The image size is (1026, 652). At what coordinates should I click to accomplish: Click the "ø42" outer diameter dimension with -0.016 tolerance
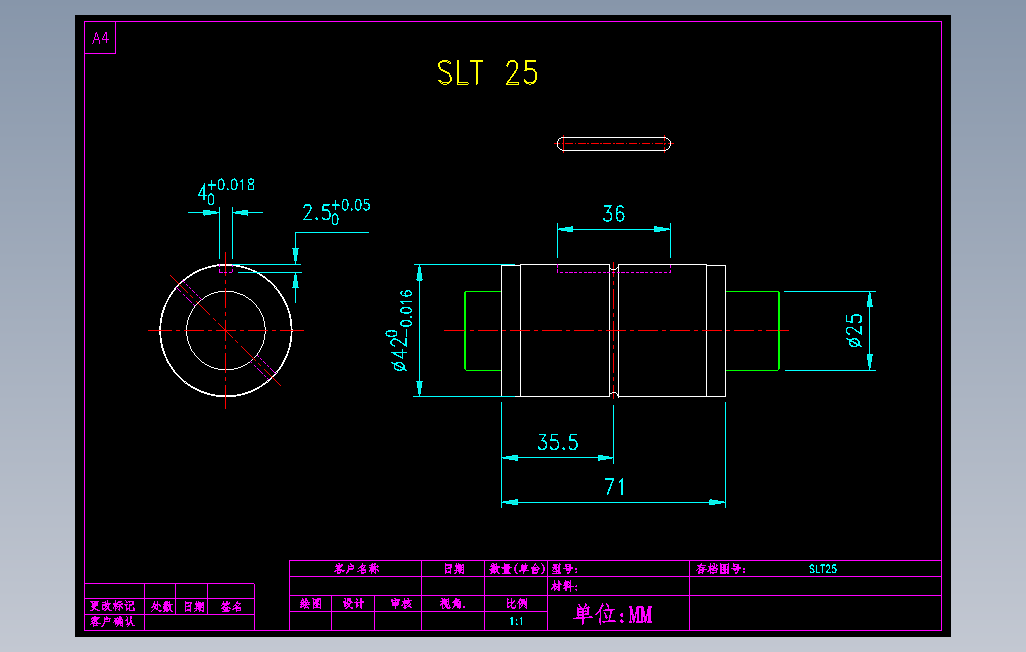tap(400, 330)
